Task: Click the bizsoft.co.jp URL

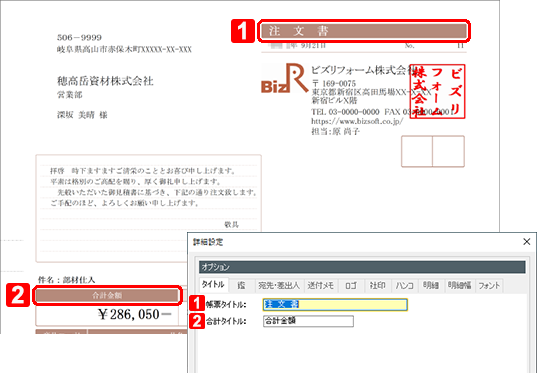Action: coord(357,121)
